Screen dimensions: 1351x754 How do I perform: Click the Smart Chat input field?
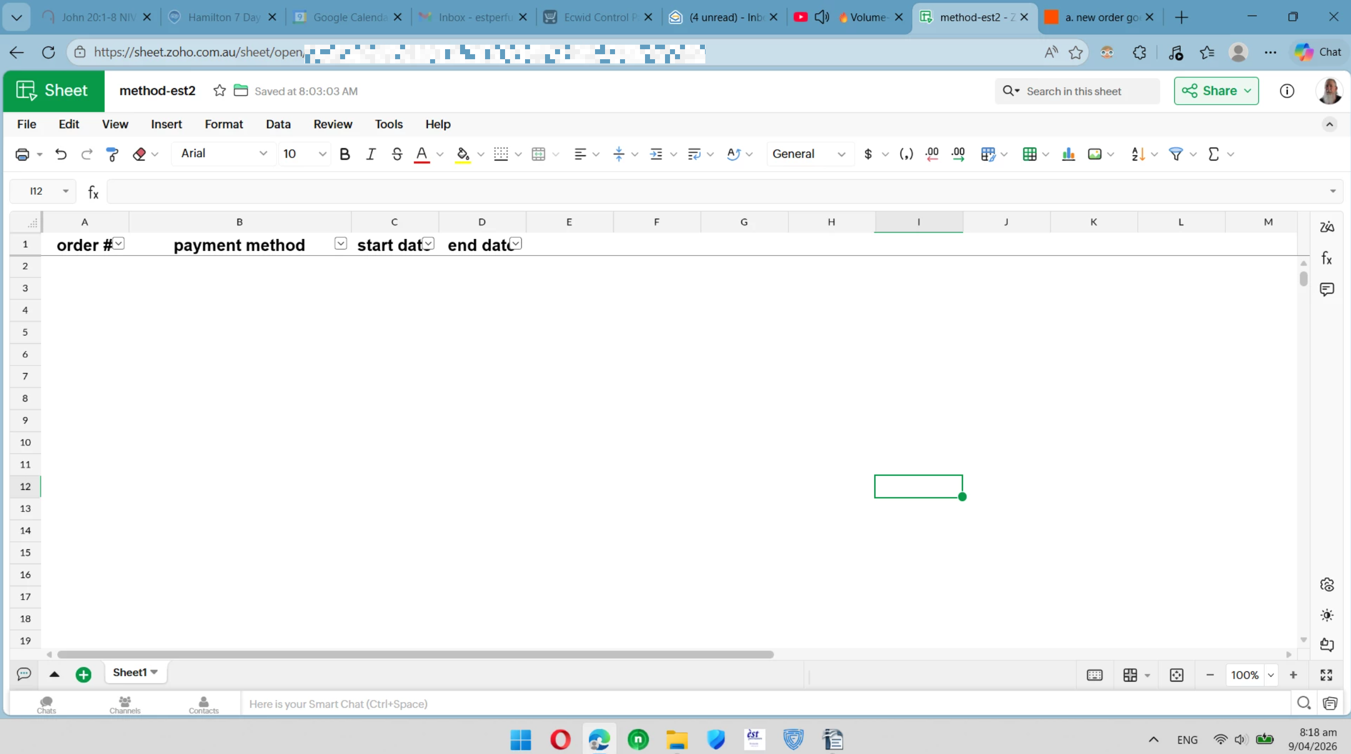(765, 704)
